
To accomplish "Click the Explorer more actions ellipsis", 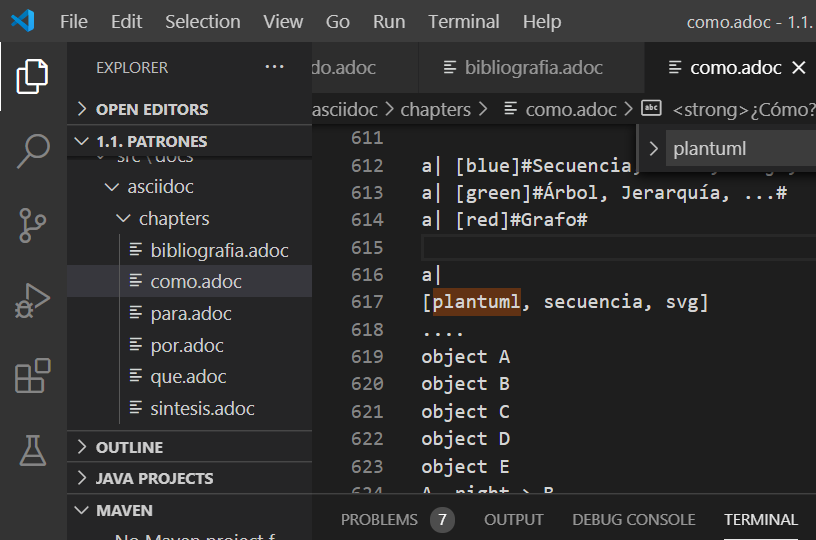I will (274, 68).
